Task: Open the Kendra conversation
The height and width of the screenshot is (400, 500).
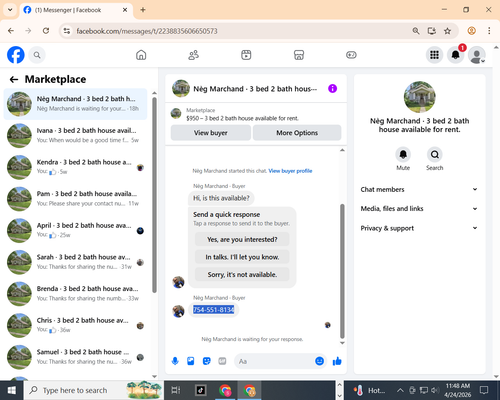Action: pos(75,167)
